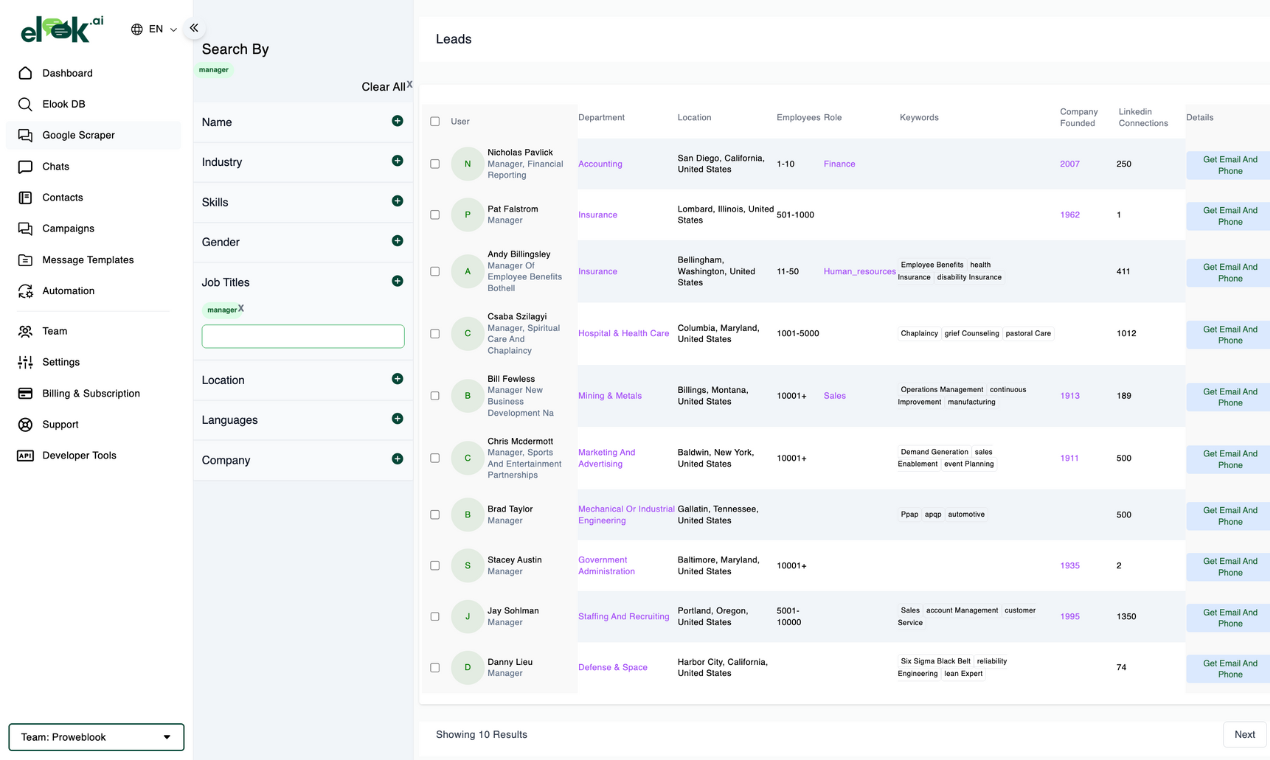Go to Next page of results

pyautogui.click(x=1245, y=734)
